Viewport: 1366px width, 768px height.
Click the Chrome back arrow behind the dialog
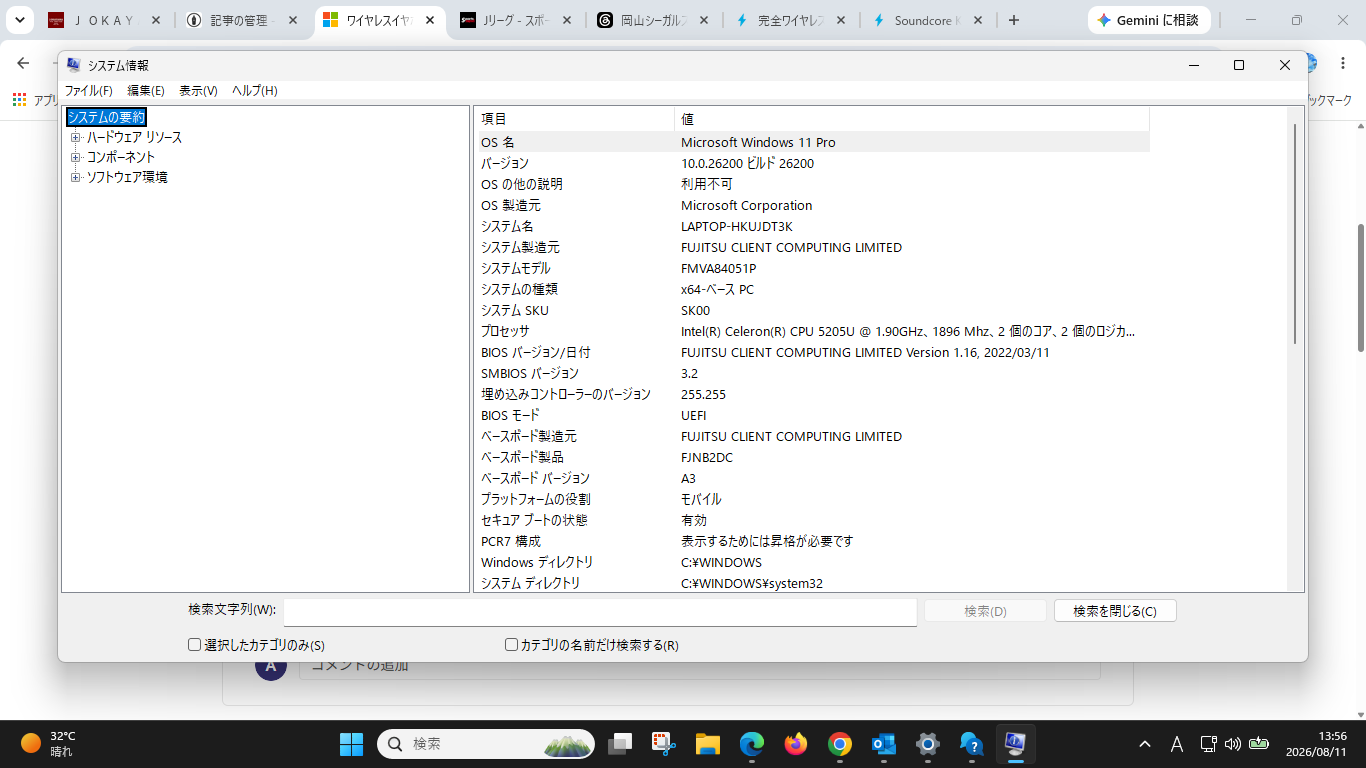tap(23, 63)
